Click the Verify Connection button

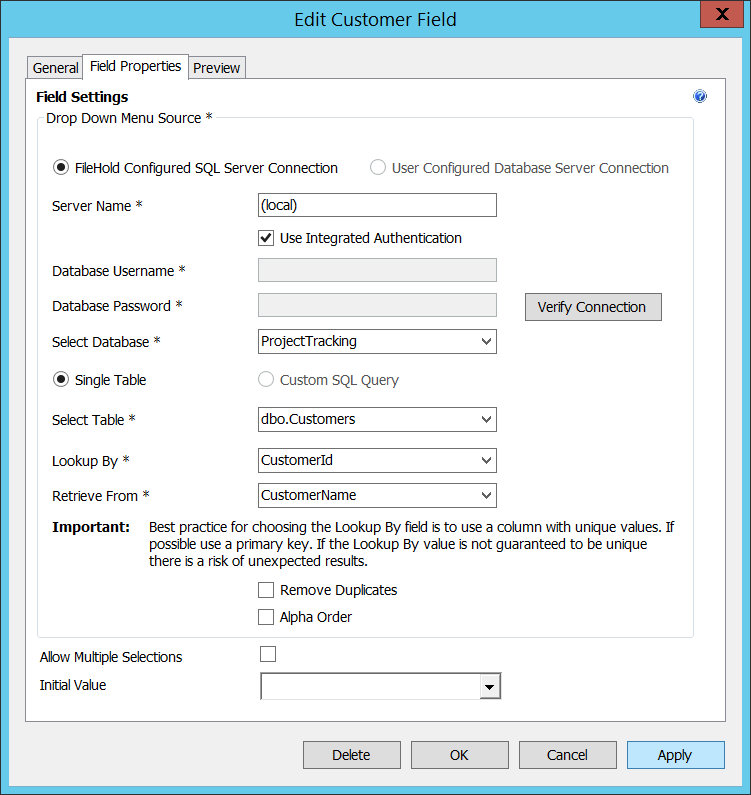coord(593,307)
